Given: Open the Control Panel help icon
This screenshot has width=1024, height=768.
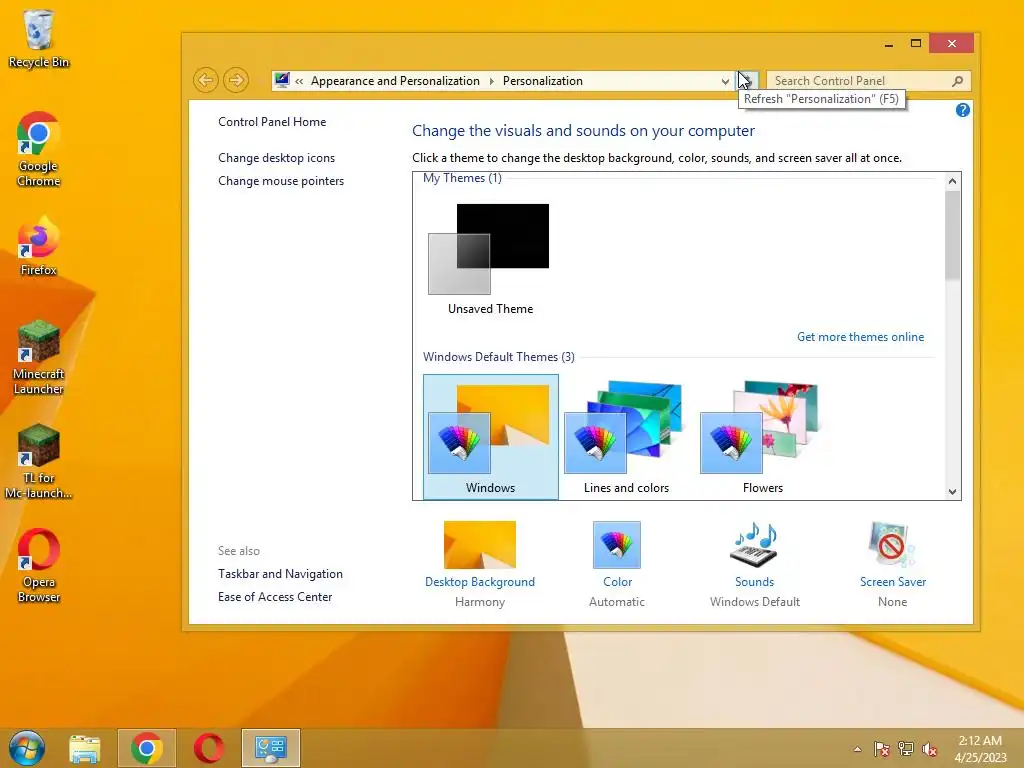Looking at the screenshot, I should pos(962,110).
